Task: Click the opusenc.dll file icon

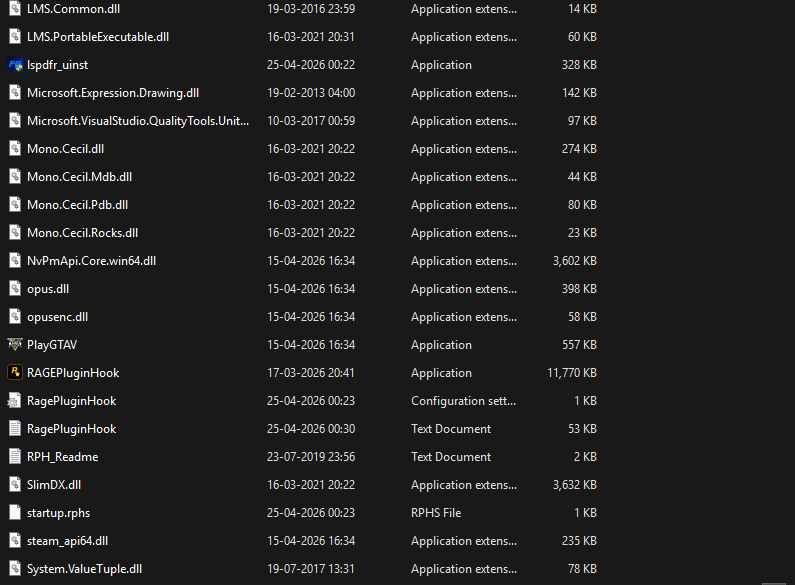Action: (15, 317)
